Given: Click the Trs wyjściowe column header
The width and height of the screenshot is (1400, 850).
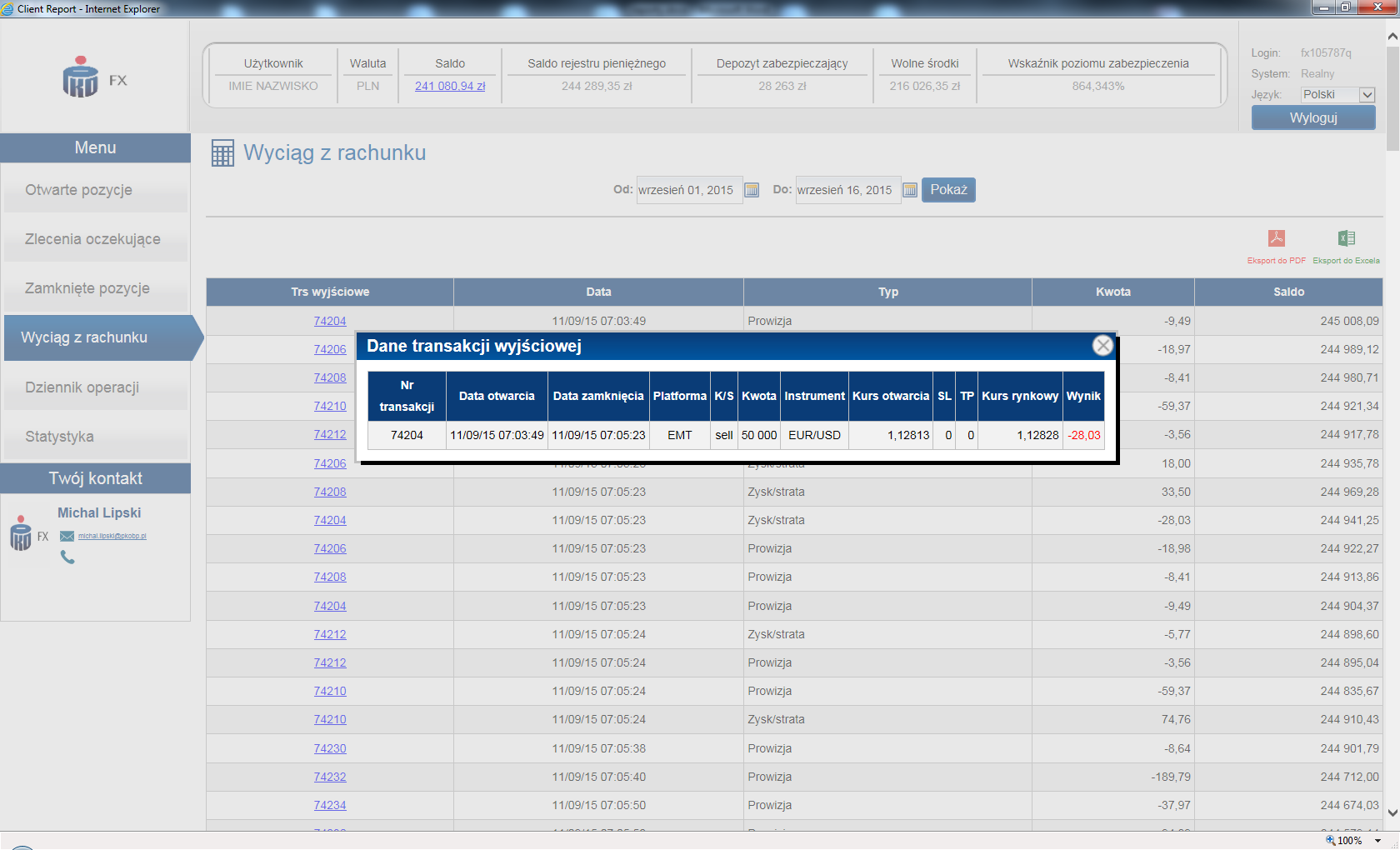Looking at the screenshot, I should pyautogui.click(x=330, y=292).
